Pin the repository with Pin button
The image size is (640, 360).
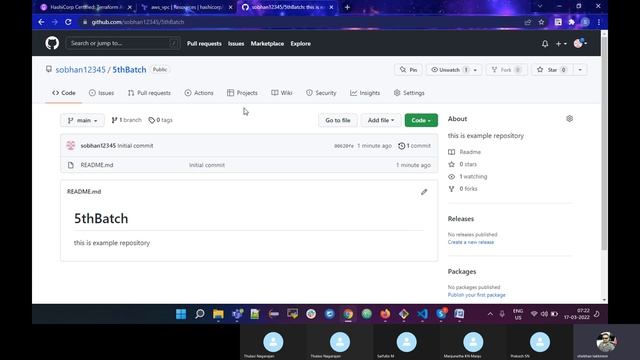coord(409,70)
